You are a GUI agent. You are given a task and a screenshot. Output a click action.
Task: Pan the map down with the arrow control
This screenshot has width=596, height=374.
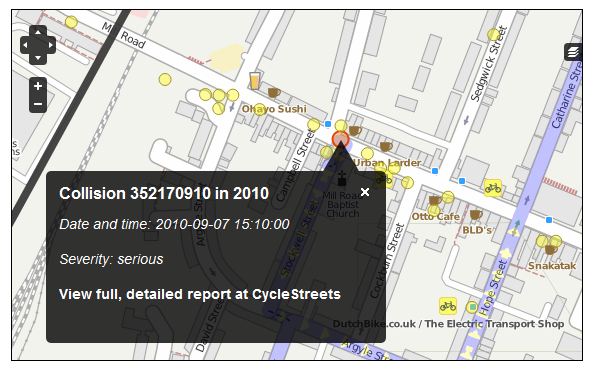pos(38,58)
